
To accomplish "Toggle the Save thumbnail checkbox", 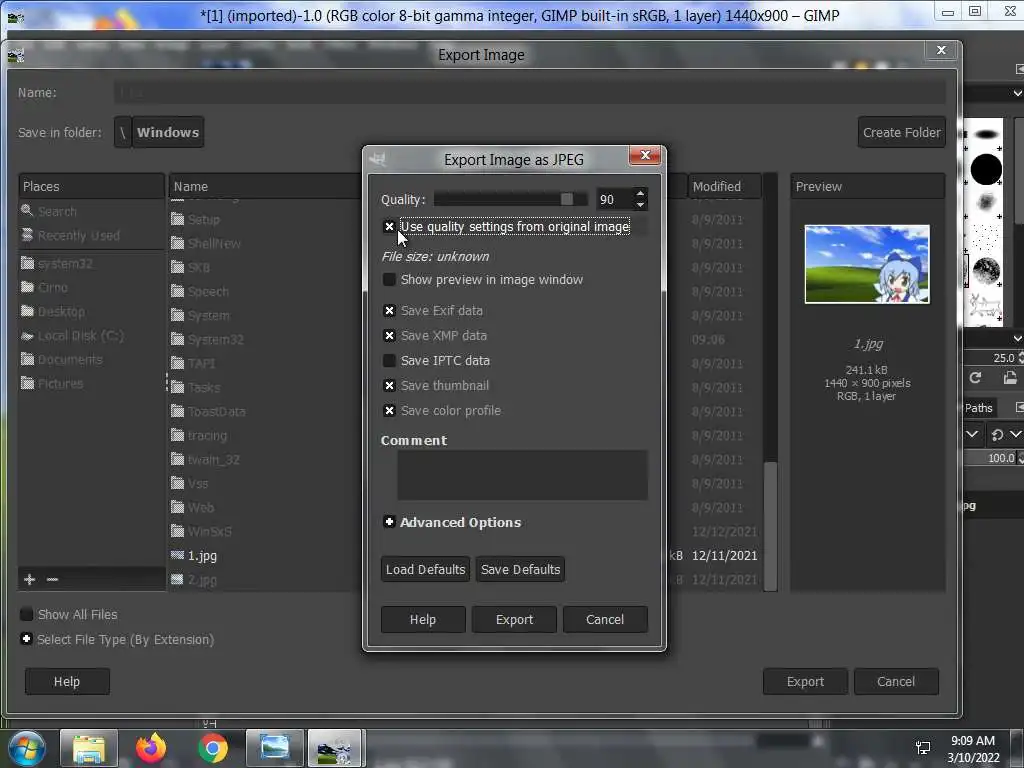I will (x=389, y=385).
